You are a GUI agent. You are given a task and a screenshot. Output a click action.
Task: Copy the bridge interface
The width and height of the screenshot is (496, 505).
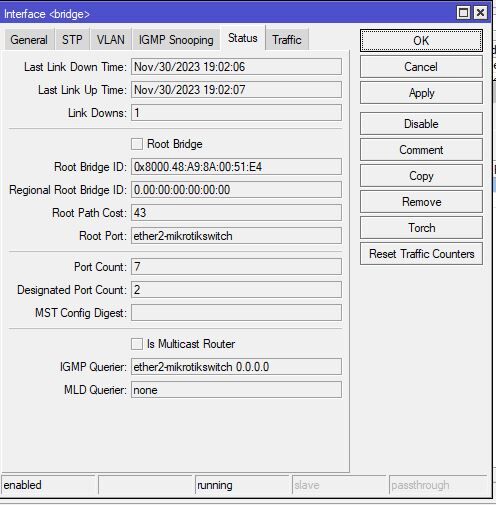click(x=421, y=176)
